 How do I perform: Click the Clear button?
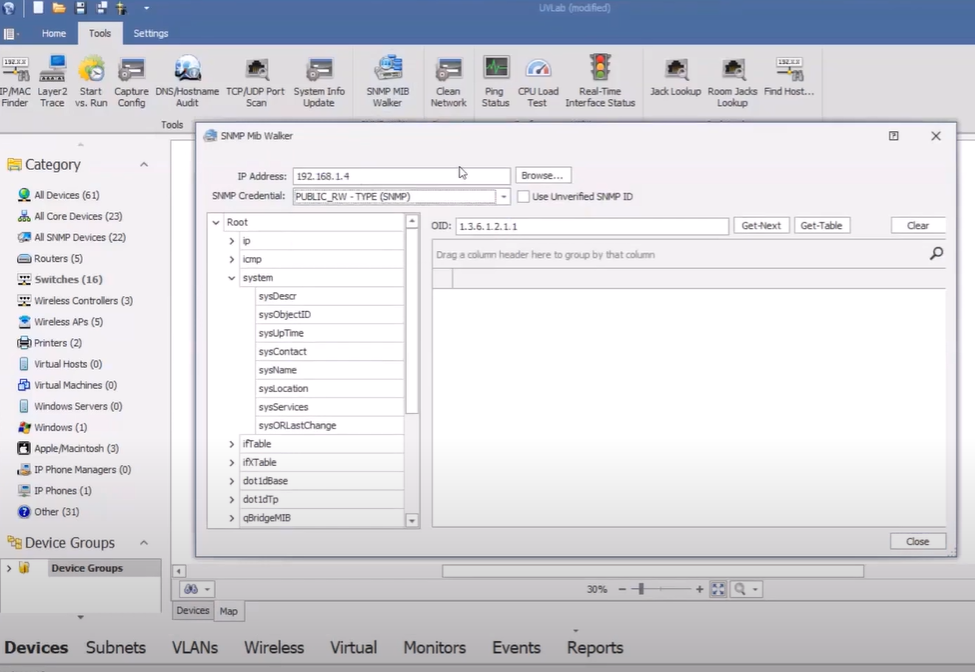(x=918, y=226)
